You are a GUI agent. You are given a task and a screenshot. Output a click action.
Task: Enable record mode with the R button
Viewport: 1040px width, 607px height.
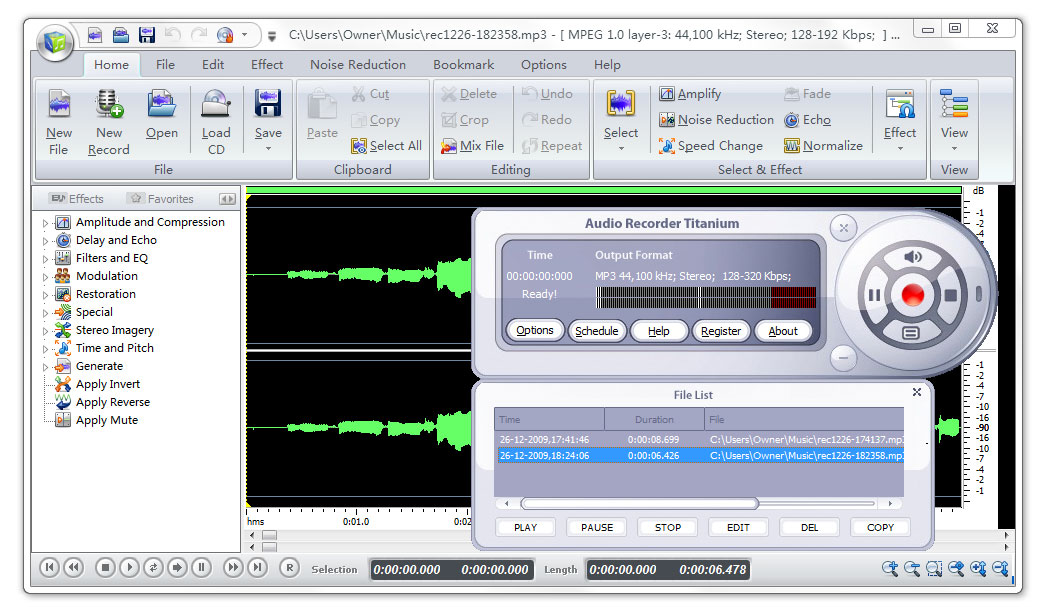pyautogui.click(x=289, y=568)
